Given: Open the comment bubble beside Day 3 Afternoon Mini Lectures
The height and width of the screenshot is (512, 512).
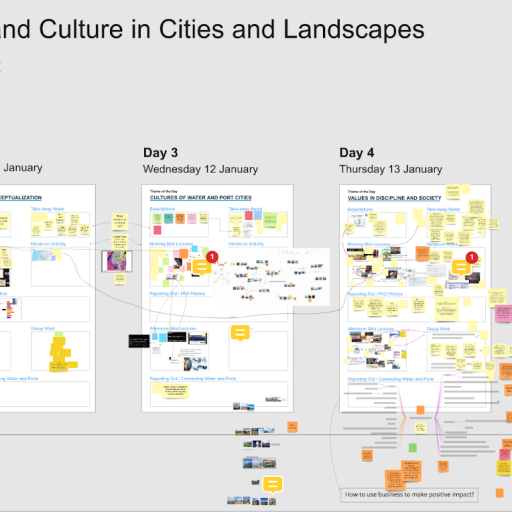Looking at the screenshot, I should pyautogui.click(x=240, y=333).
